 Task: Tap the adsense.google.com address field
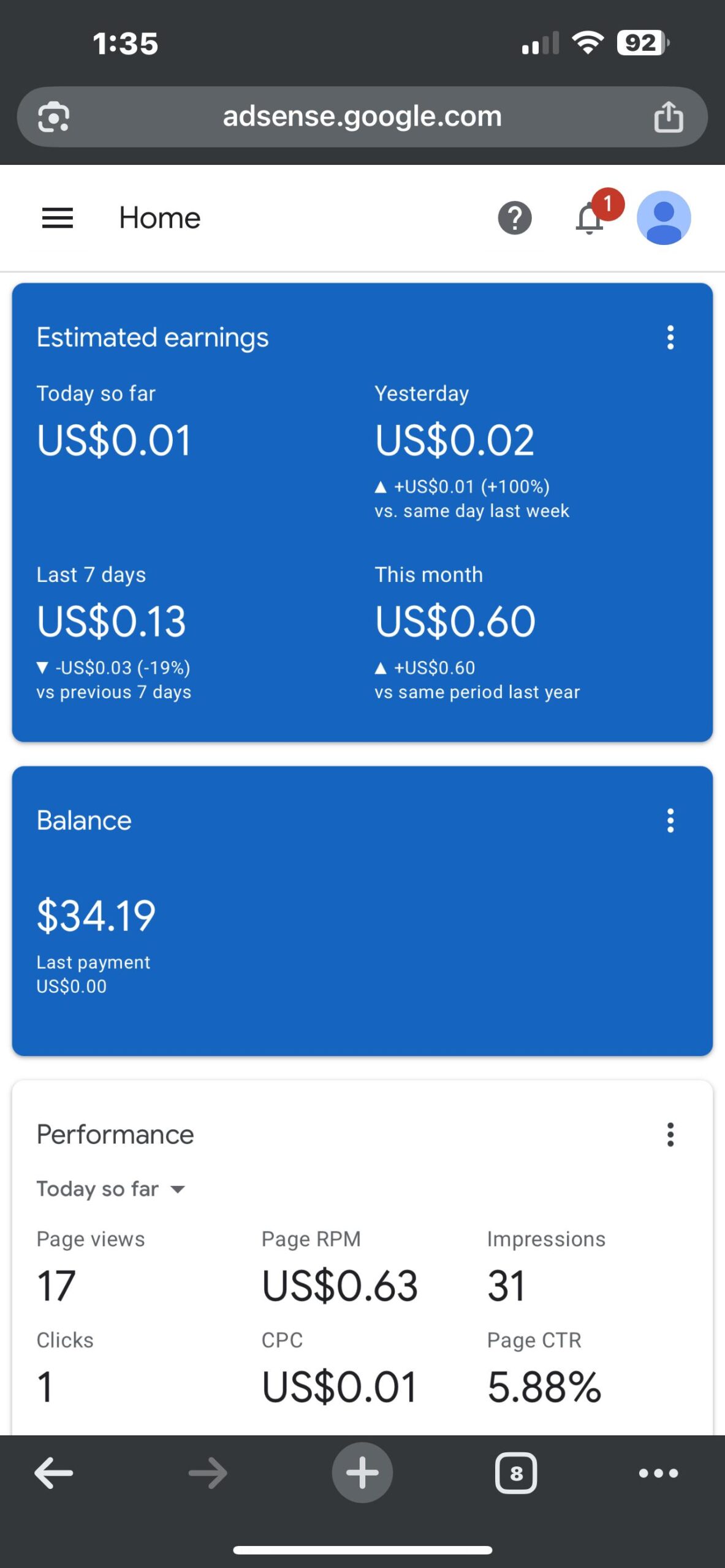(362, 117)
